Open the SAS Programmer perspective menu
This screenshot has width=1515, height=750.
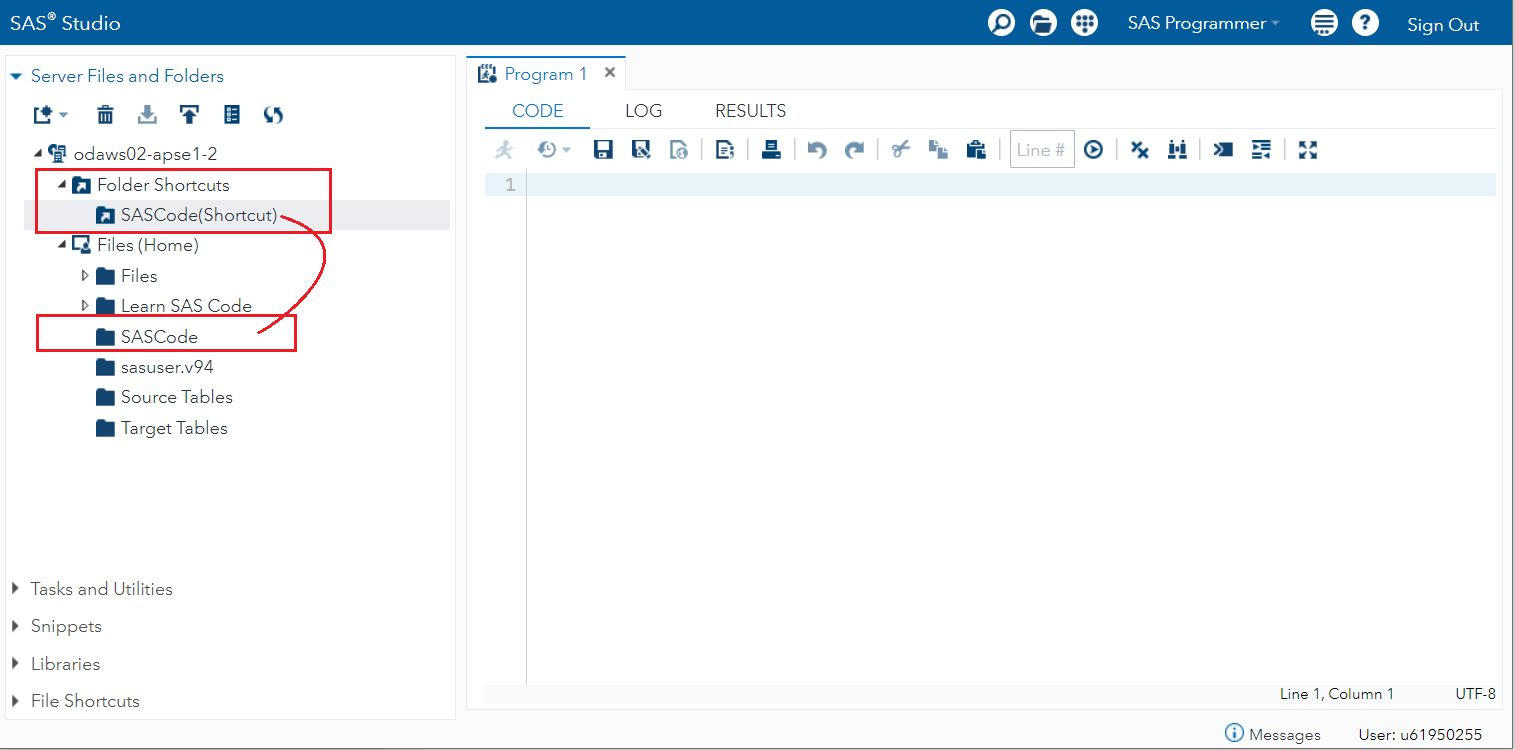click(x=1202, y=22)
